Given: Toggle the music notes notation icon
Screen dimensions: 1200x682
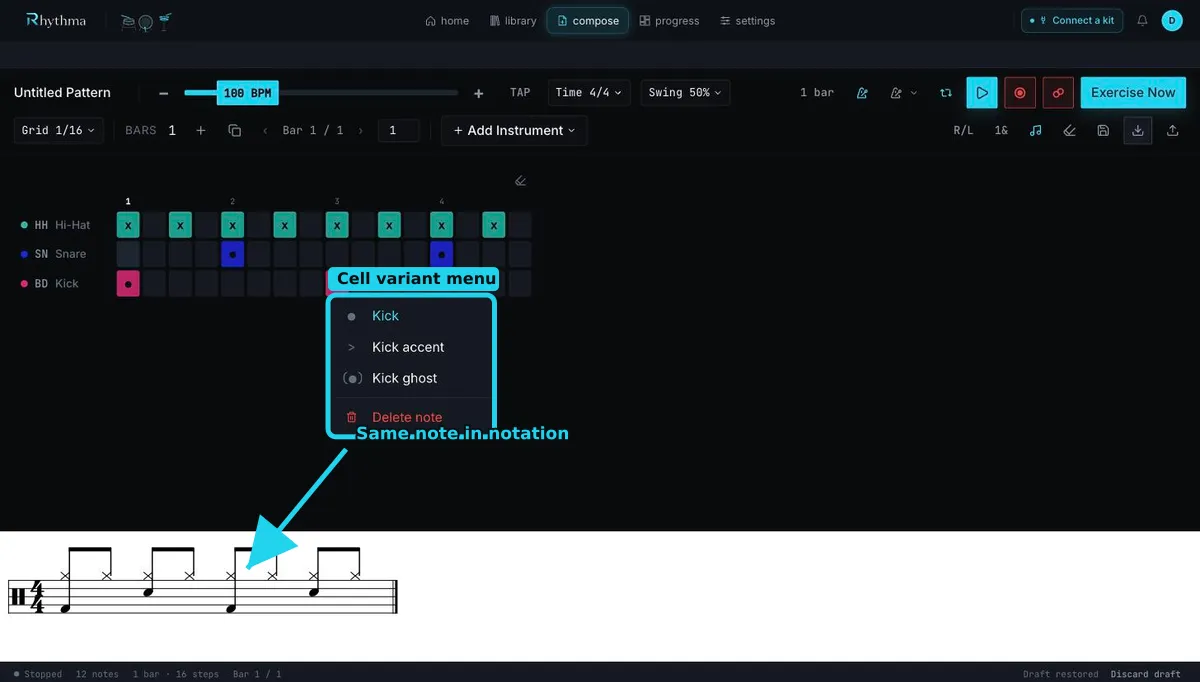Looking at the screenshot, I should coord(1036,131).
